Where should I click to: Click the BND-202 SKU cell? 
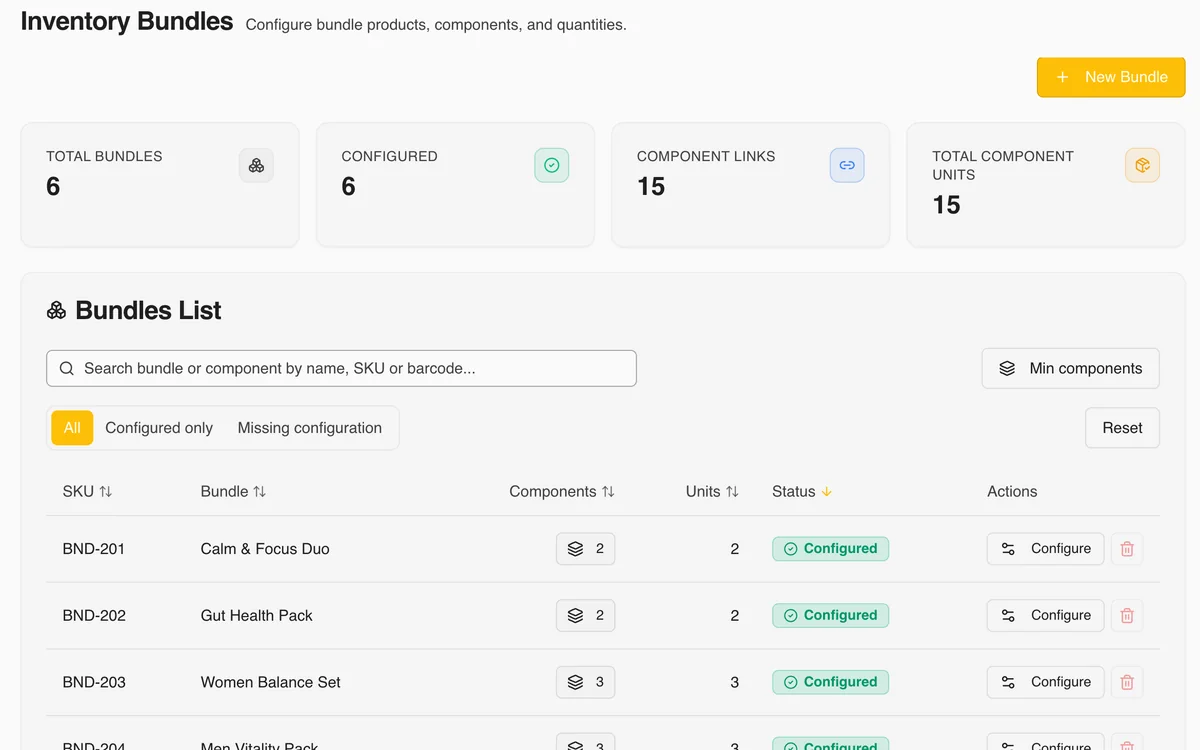tap(94, 616)
